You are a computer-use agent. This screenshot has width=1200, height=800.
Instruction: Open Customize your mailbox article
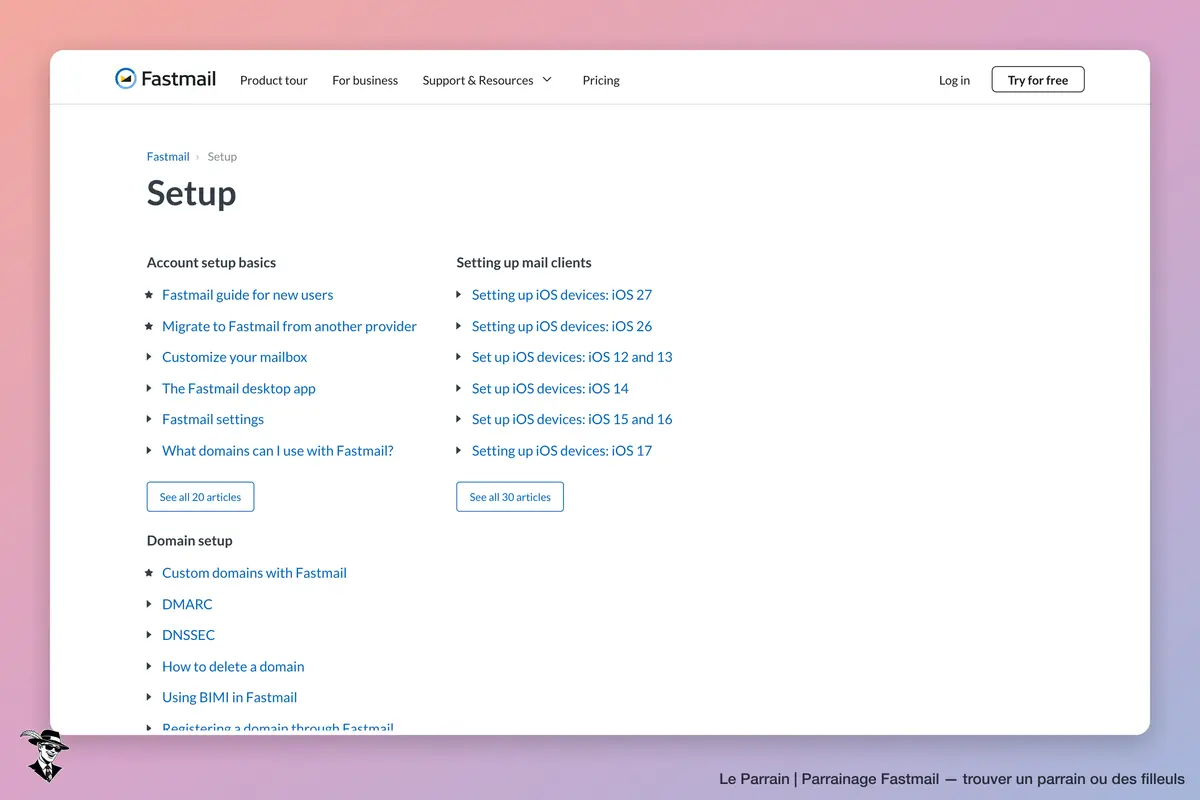click(234, 357)
